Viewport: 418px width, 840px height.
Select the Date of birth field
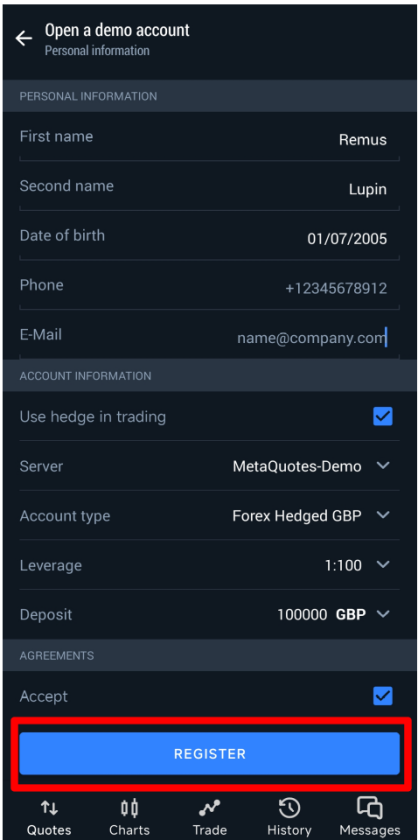pyautogui.click(x=210, y=237)
